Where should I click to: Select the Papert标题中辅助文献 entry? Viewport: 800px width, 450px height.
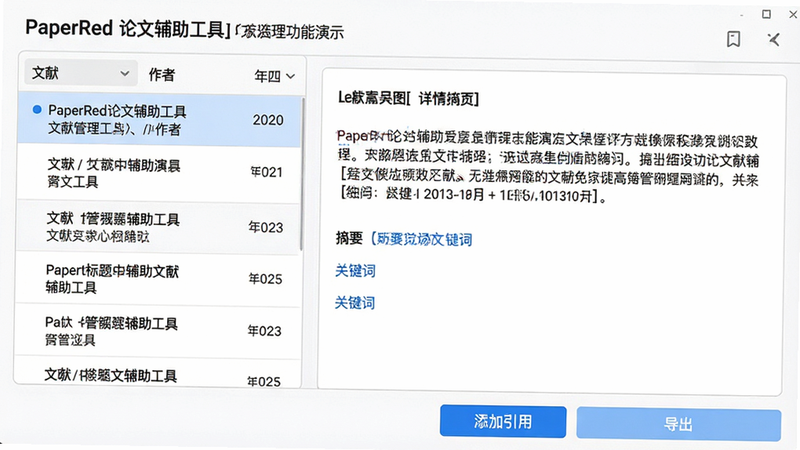(158, 279)
